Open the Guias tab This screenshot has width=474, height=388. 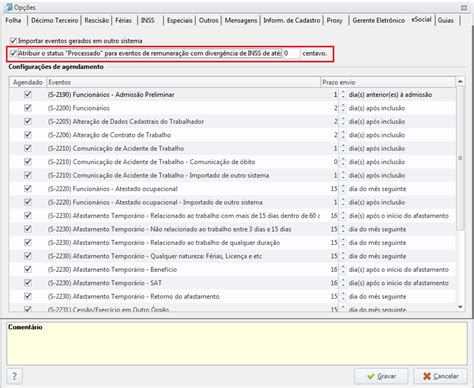pyautogui.click(x=446, y=20)
